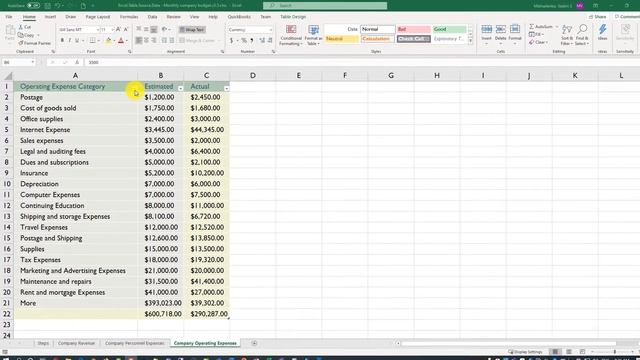Screen dimensions: 640x360
Task: Toggle Bold formatting
Action: pyautogui.click(x=62, y=40)
